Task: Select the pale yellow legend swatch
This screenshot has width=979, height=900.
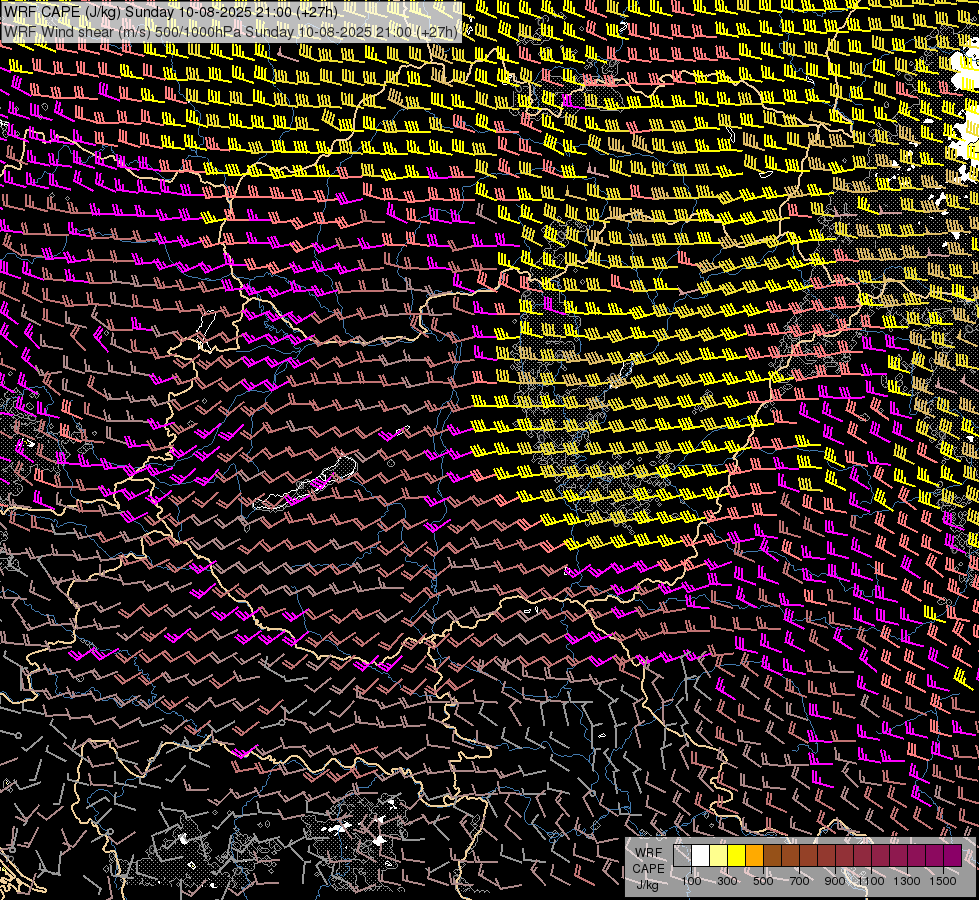Action: (719, 855)
